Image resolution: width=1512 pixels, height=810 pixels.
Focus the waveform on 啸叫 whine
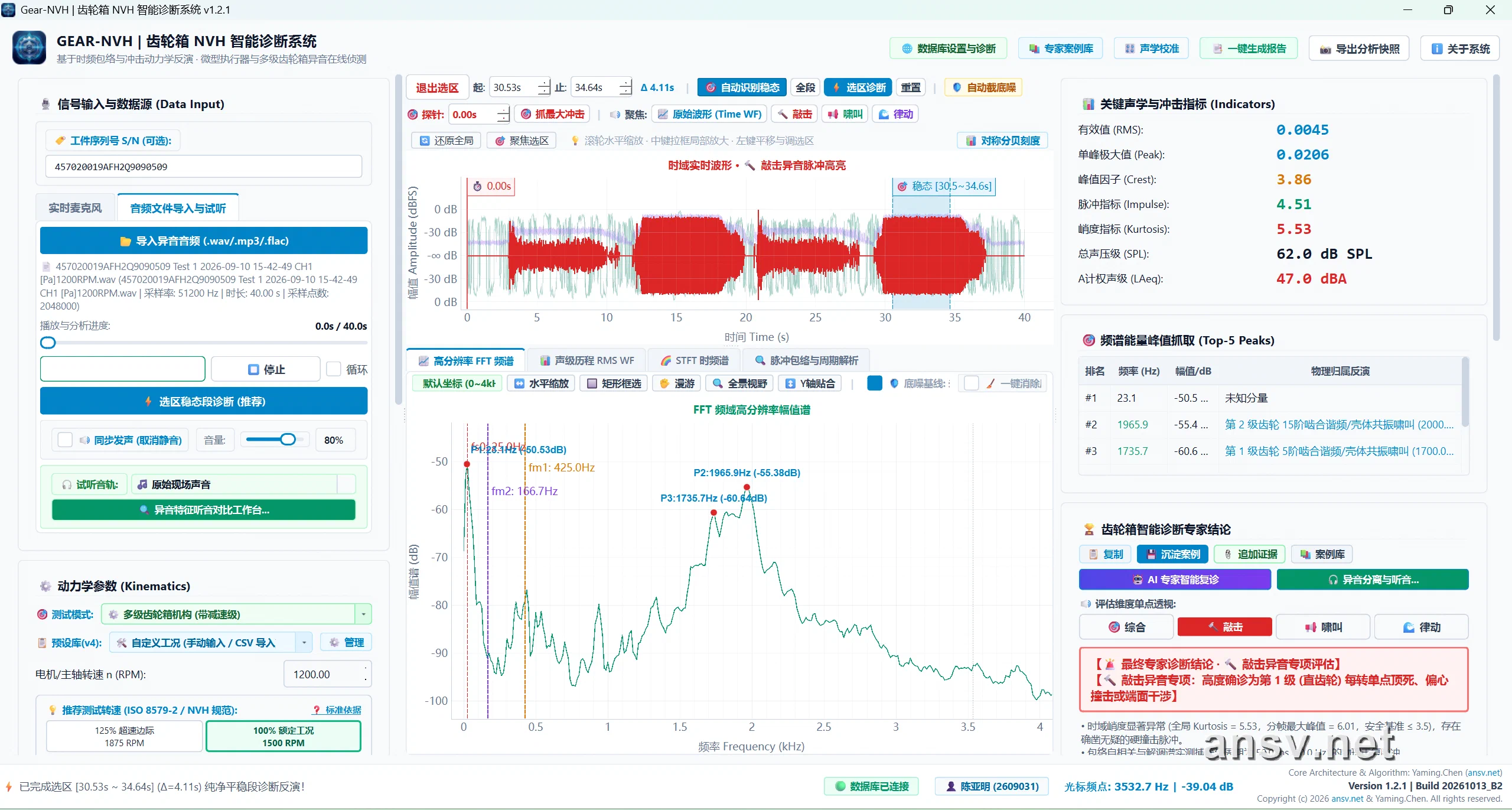845,114
